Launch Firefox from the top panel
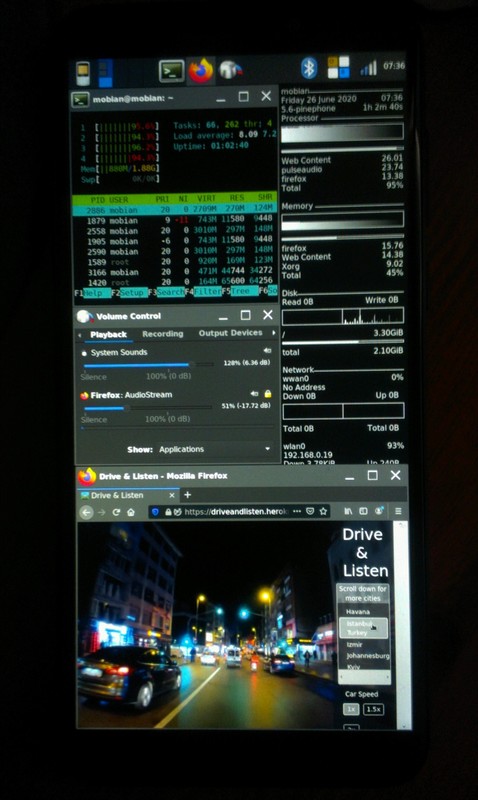Screen dimensions: 478x800 point(201,70)
